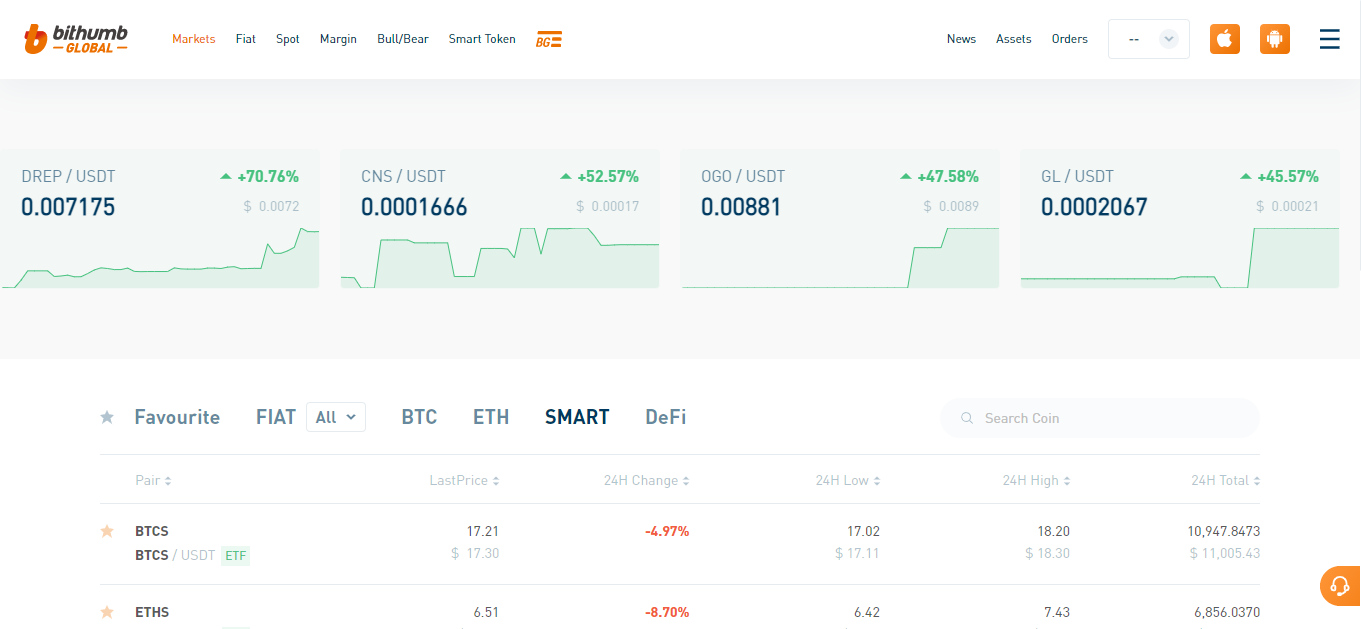
Task: Go to the News link
Action: (961, 39)
